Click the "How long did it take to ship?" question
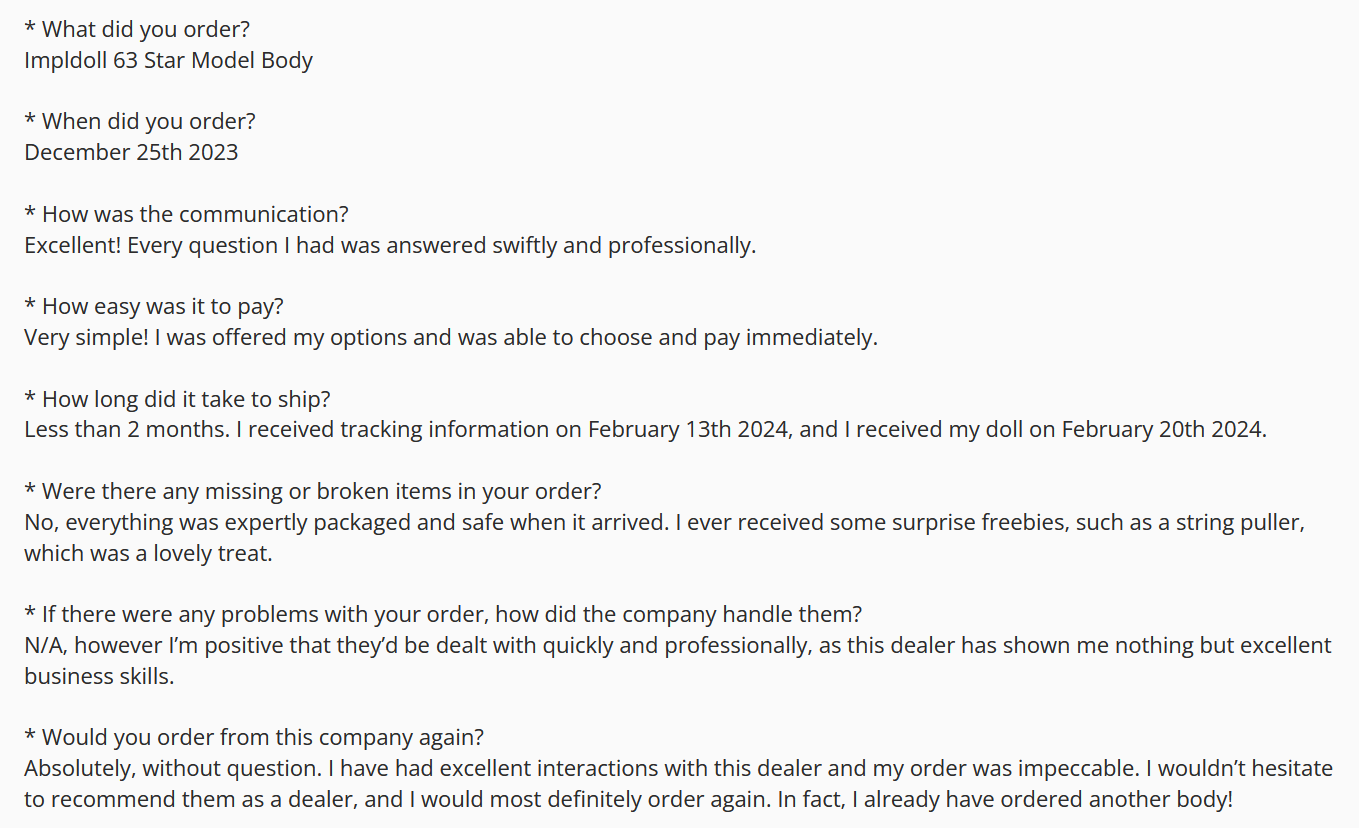1359x828 pixels. click(x=177, y=399)
